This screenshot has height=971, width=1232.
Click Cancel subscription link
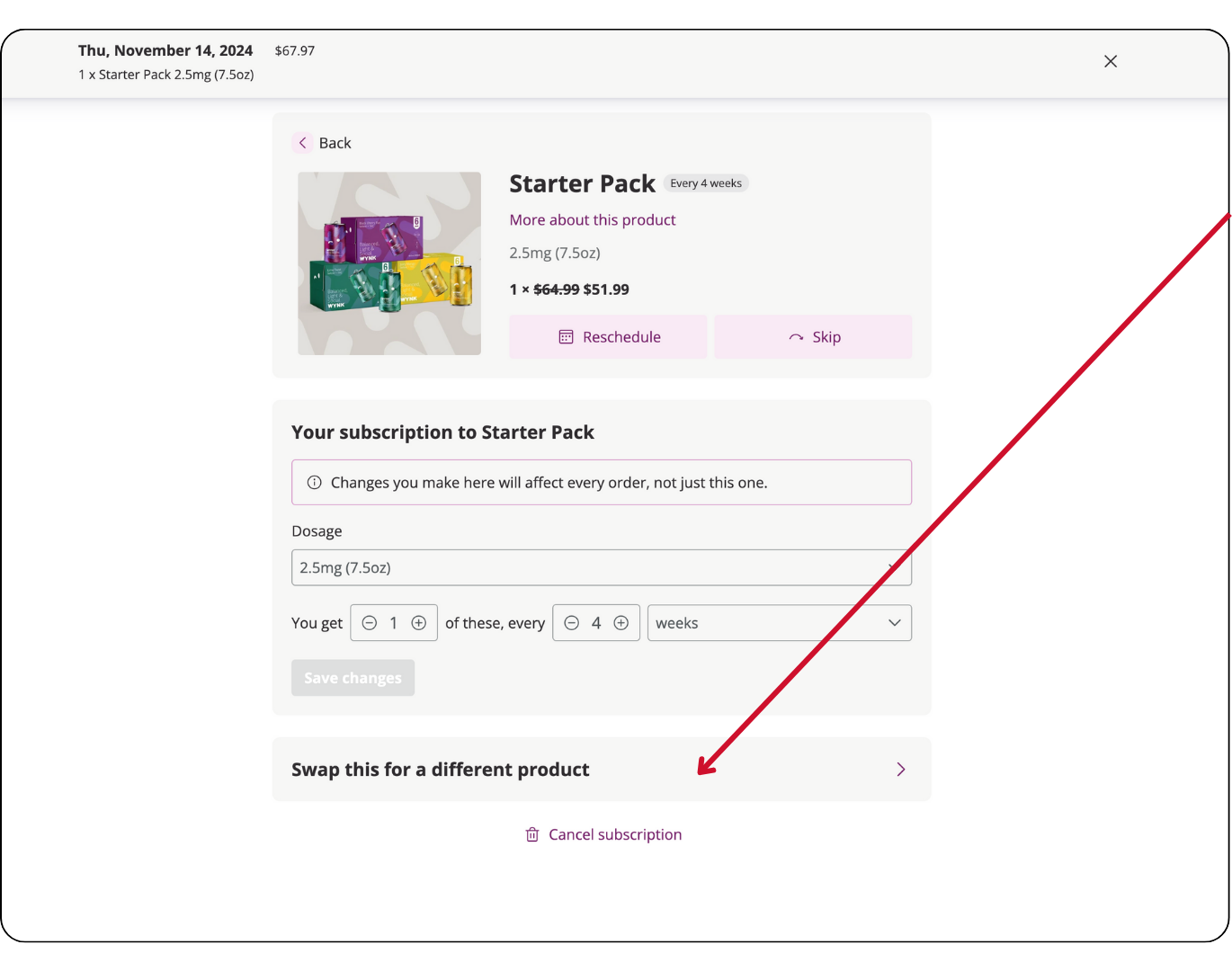[615, 835]
